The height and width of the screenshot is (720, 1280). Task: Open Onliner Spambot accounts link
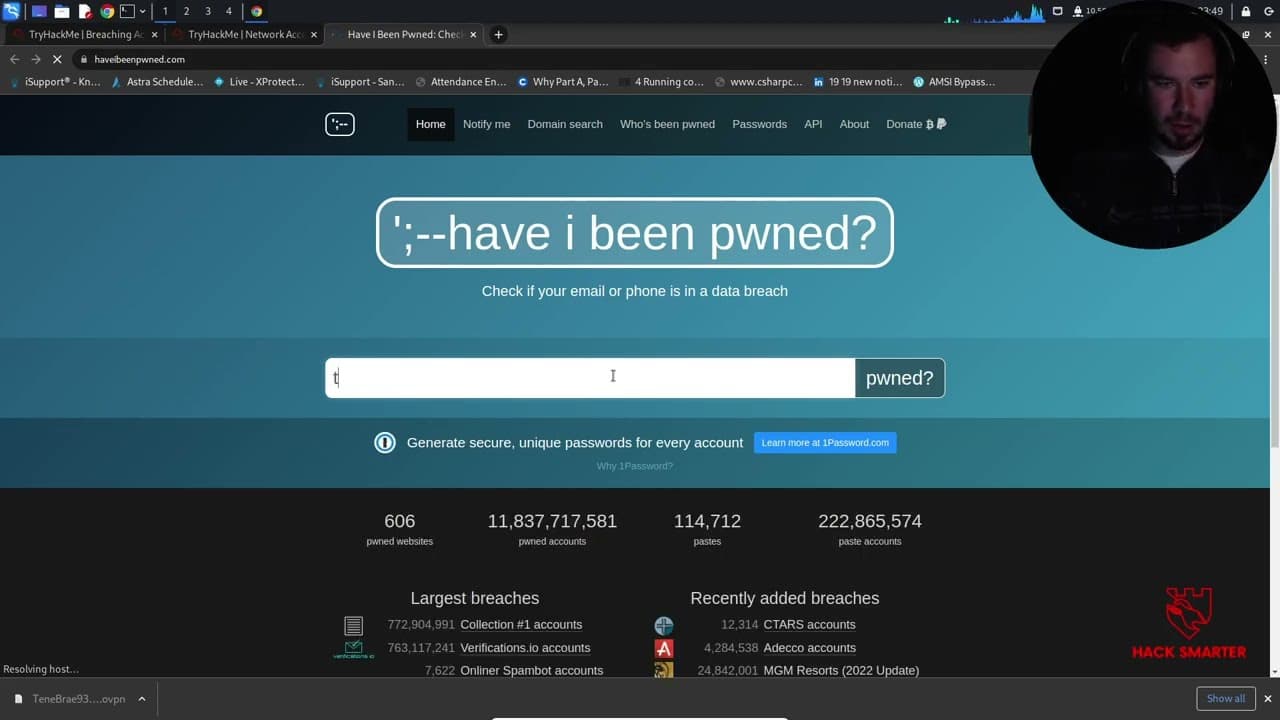tap(531, 670)
